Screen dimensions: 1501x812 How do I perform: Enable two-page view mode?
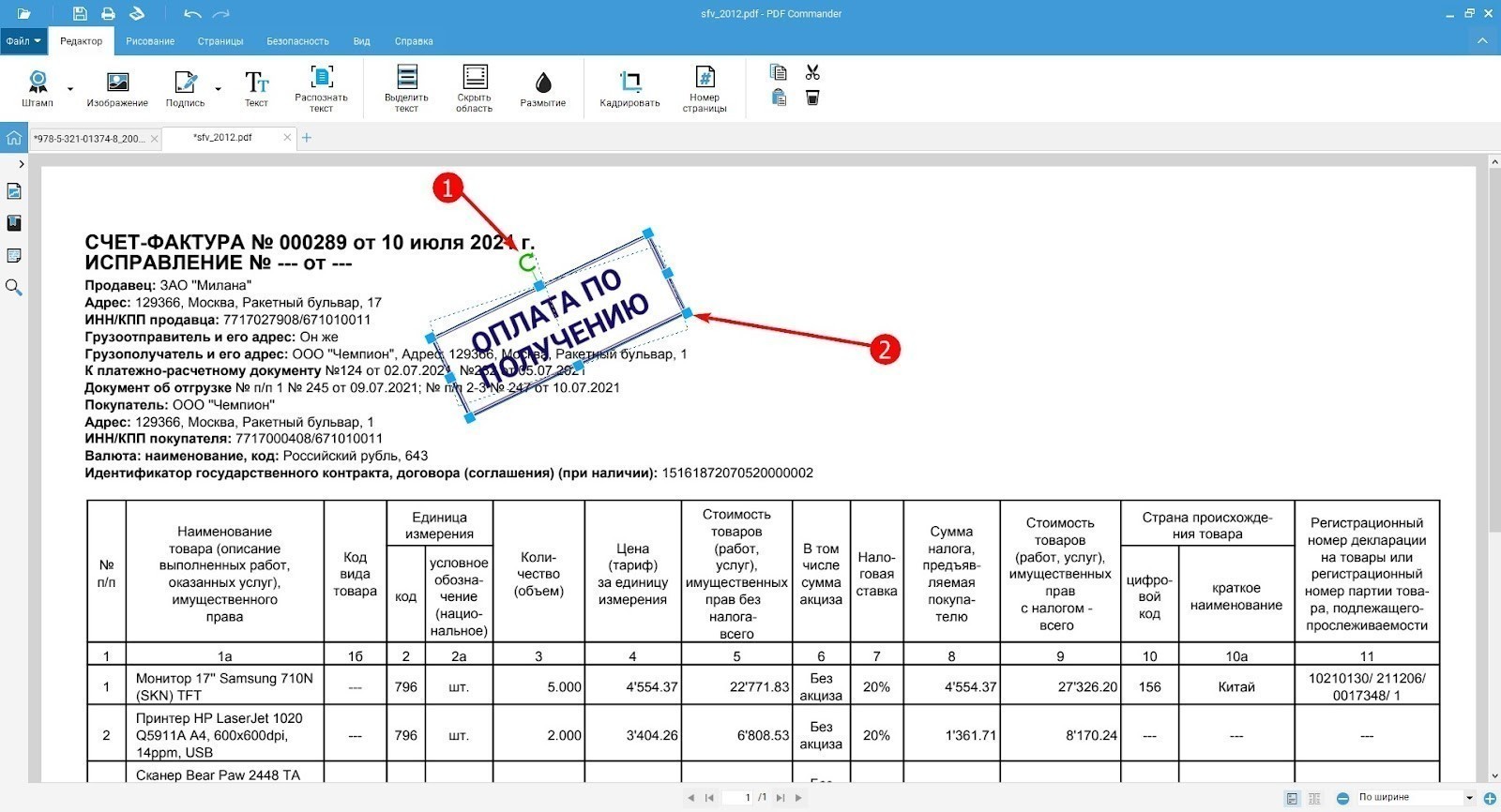[1314, 798]
